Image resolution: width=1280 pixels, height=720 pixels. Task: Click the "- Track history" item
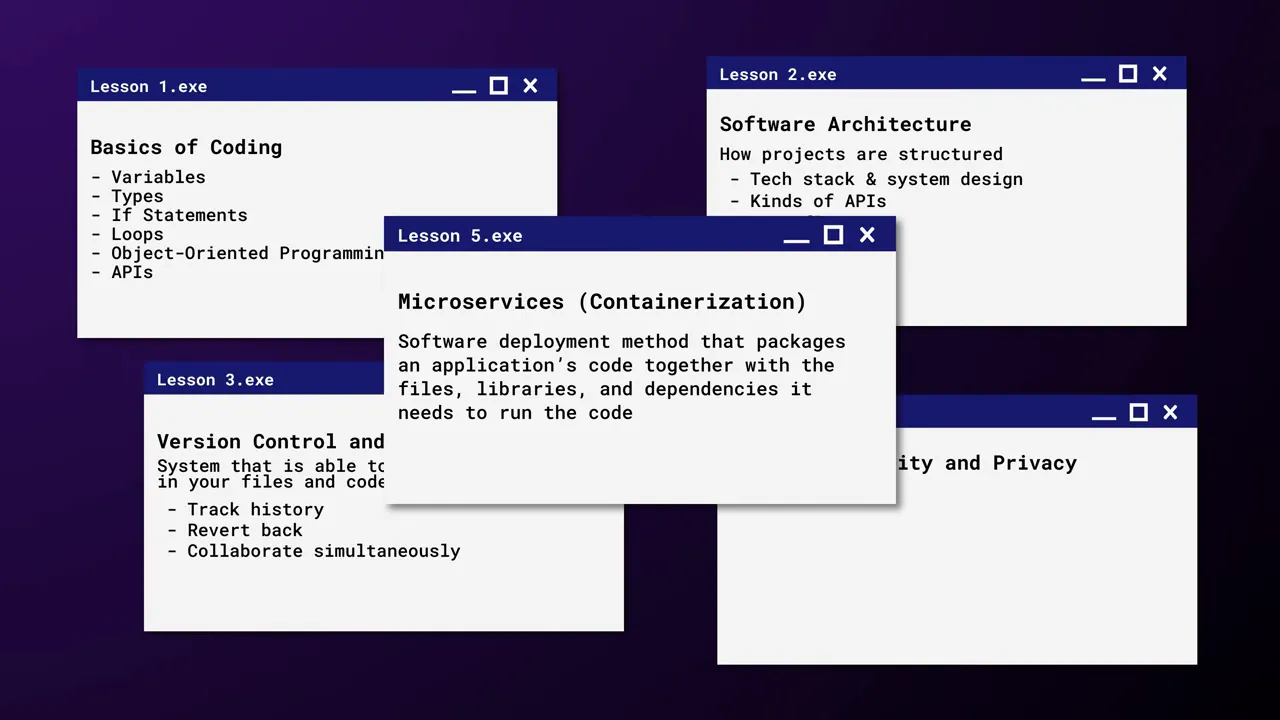(245, 510)
